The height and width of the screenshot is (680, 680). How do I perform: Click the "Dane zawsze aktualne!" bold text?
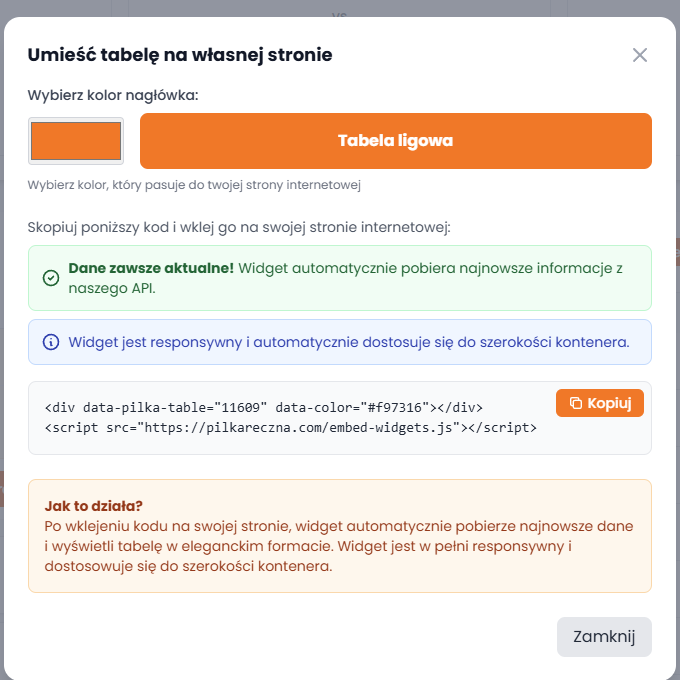pyautogui.click(x=151, y=268)
